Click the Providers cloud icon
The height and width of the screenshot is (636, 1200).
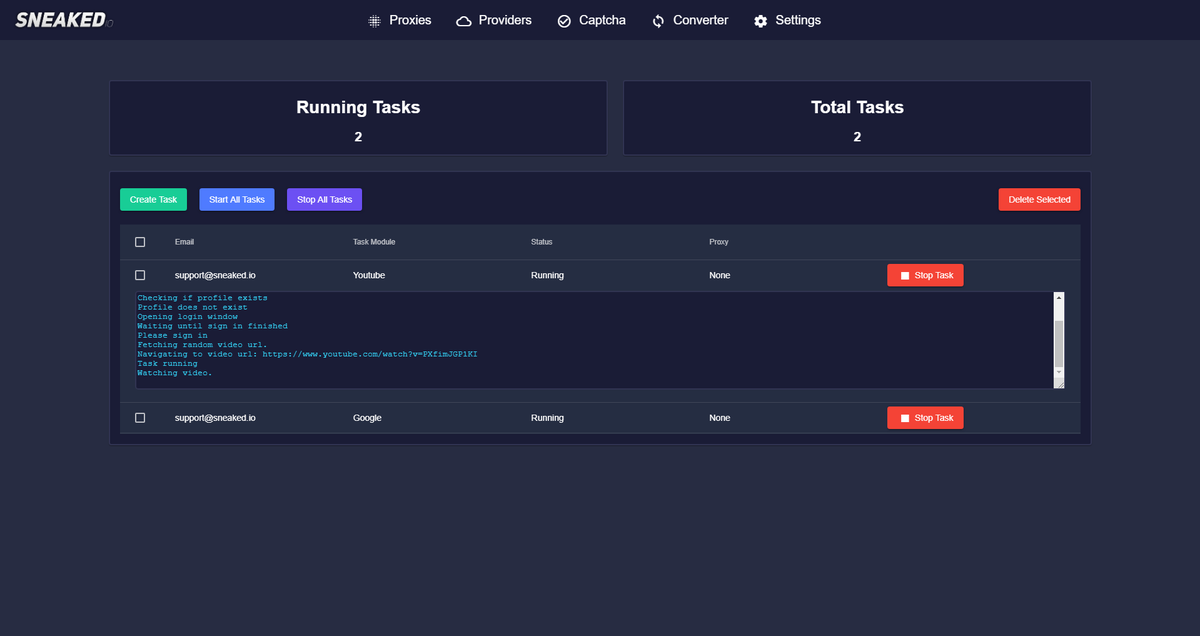(x=464, y=21)
